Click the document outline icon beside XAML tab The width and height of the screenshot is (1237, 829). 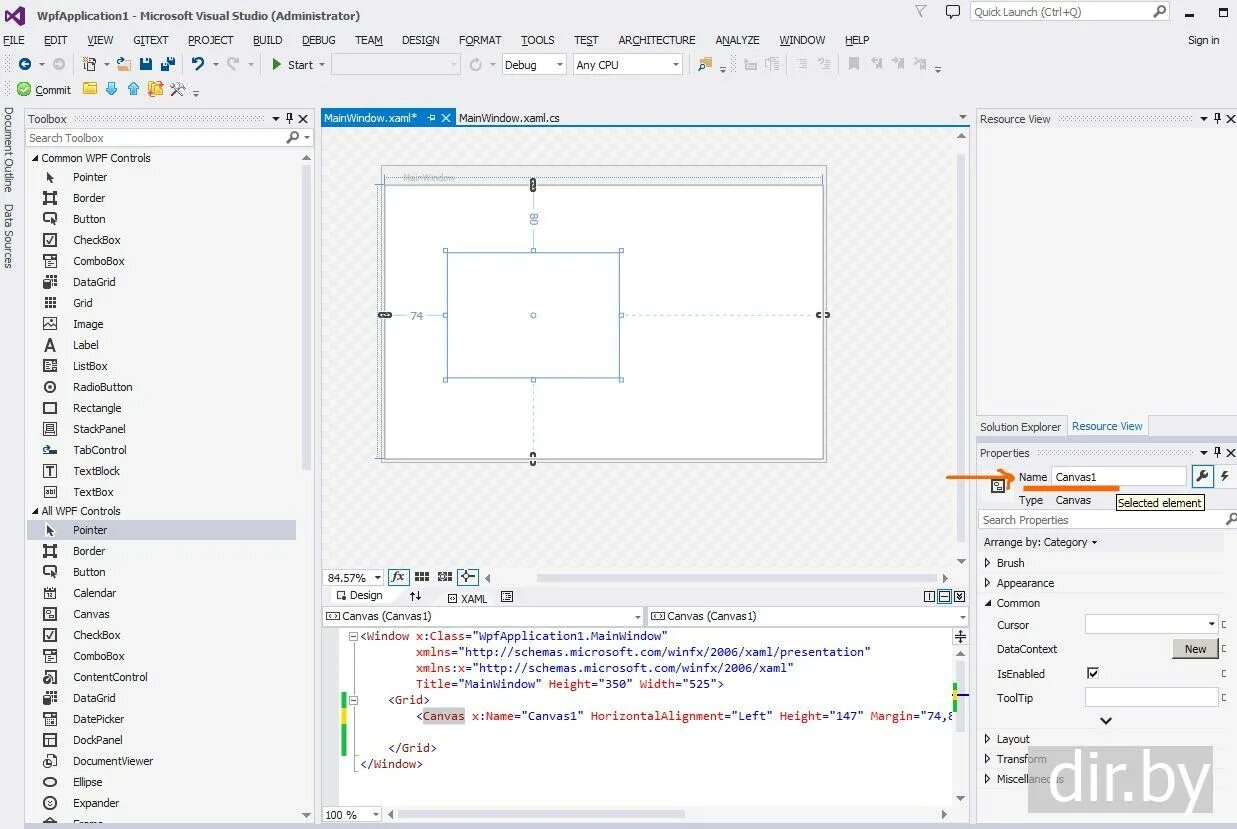click(x=507, y=597)
